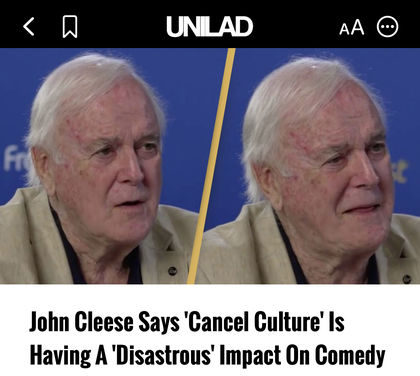The image size is (420, 376).
Task: Click the jacket button in the right photo
Action: pos(407,279)
